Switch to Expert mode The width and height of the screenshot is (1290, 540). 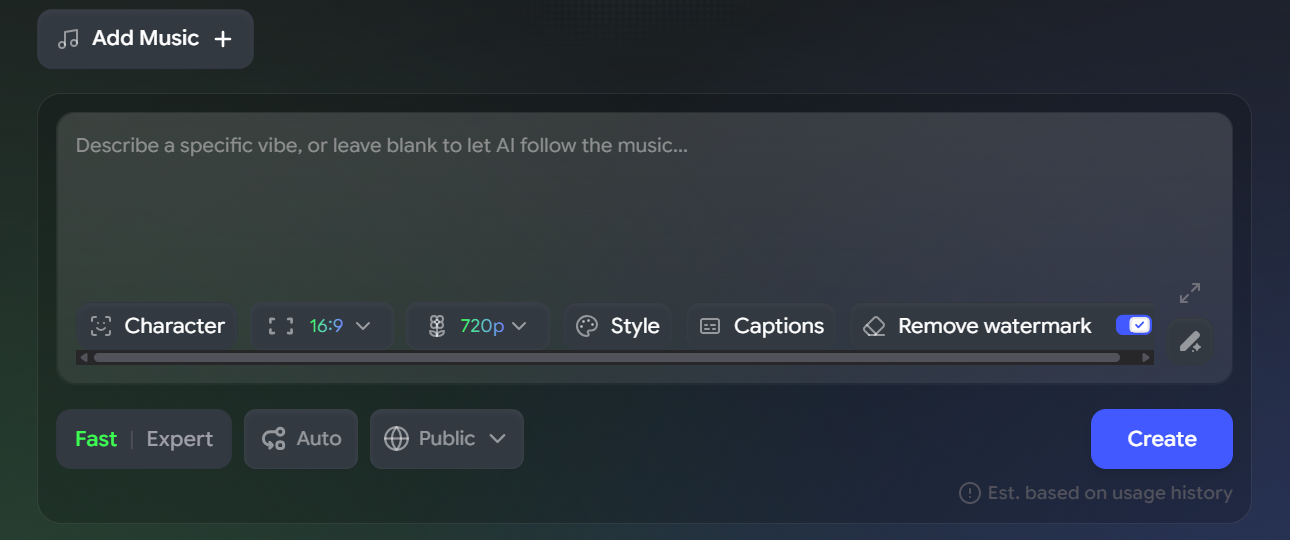click(179, 439)
